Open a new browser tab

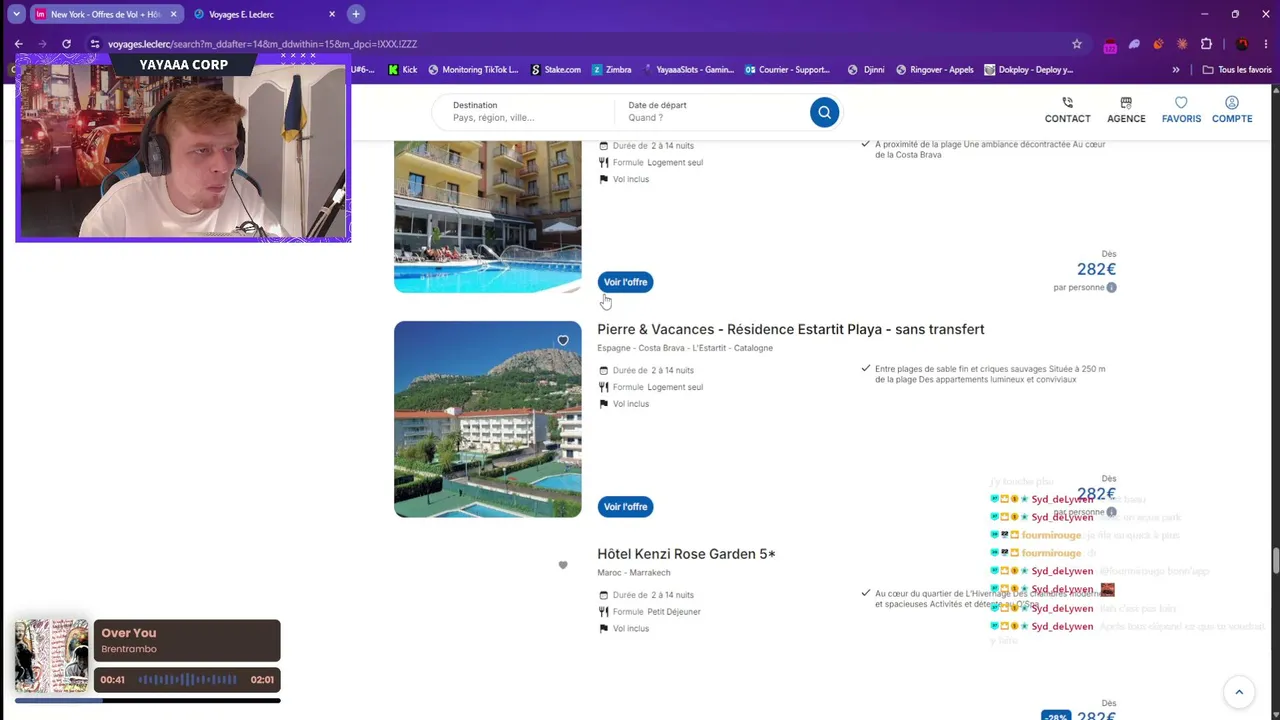click(x=355, y=14)
